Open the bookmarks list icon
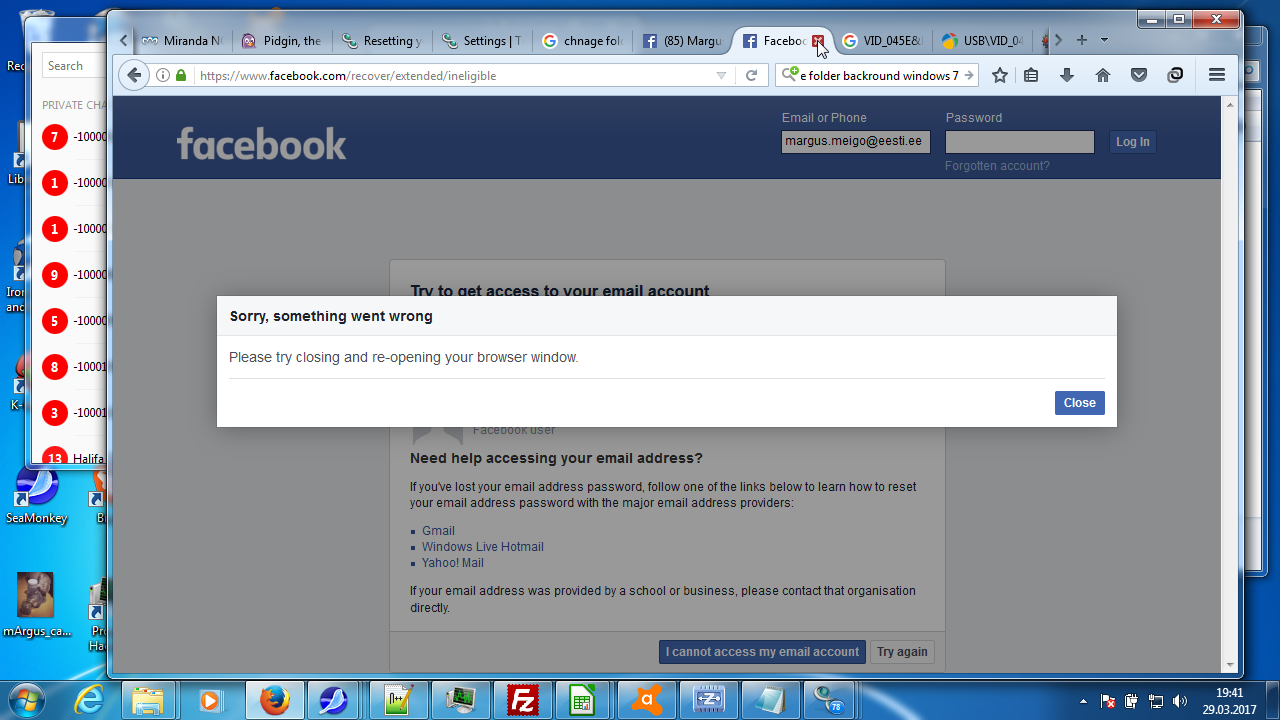Viewport: 1280px width, 720px height. [x=1031, y=75]
